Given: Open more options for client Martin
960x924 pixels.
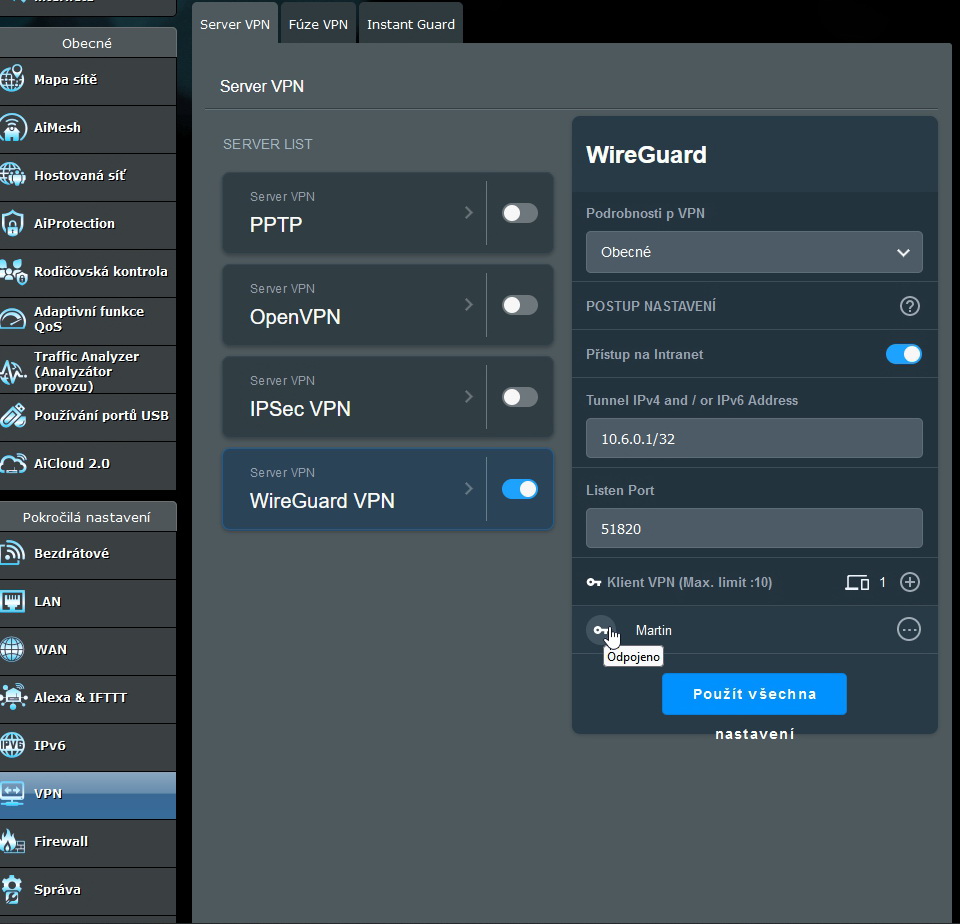Looking at the screenshot, I should [x=908, y=629].
